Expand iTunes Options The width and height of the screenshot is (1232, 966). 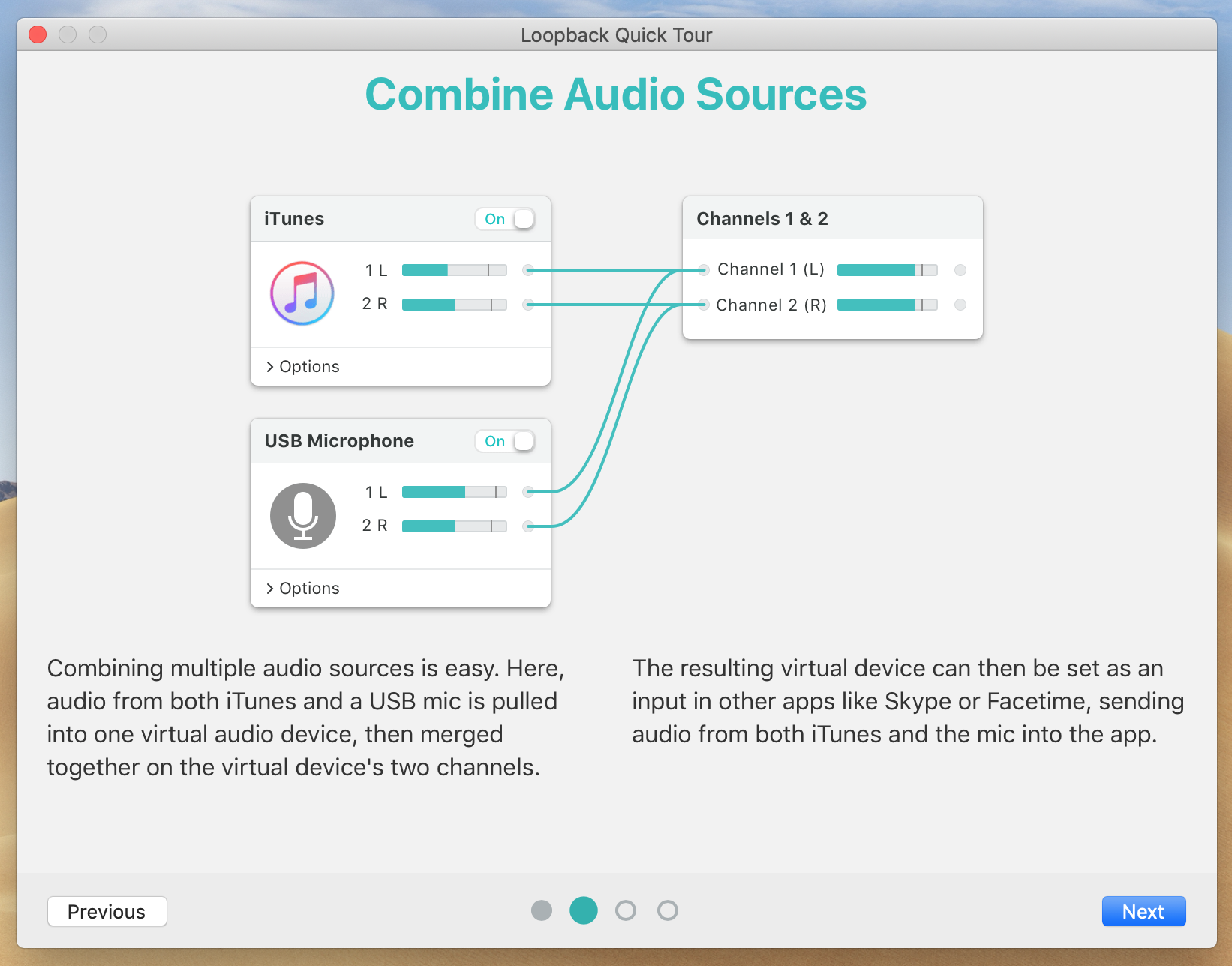(x=302, y=366)
